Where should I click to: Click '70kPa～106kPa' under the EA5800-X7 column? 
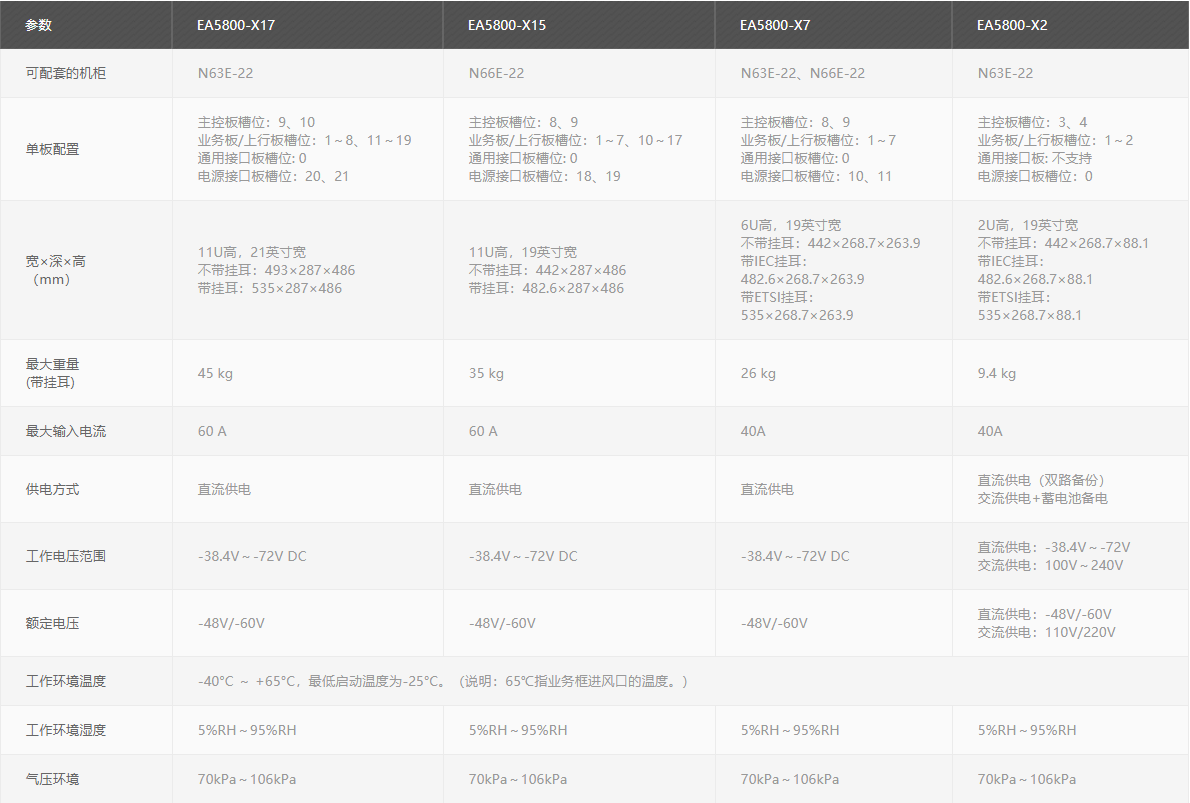[790, 779]
